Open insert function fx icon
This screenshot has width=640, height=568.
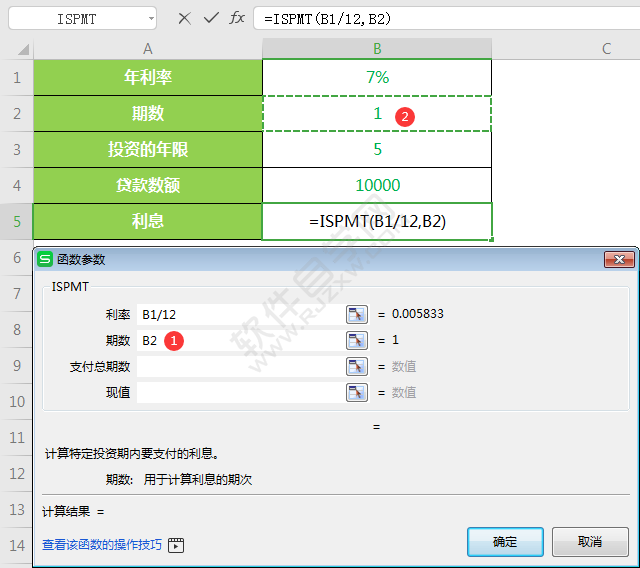[x=237, y=18]
